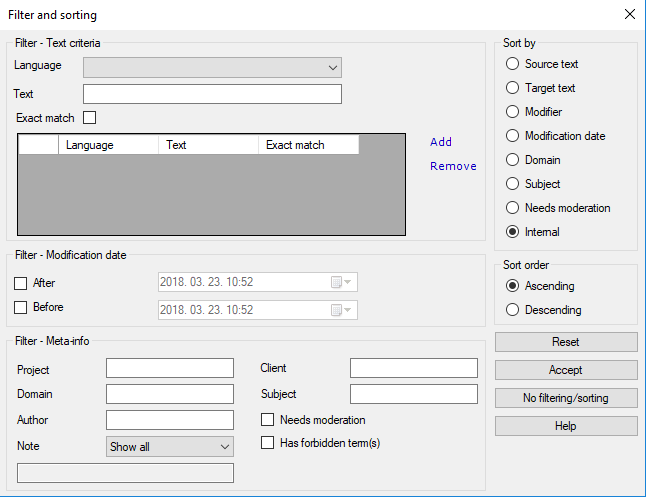Check Has forbidden term(s) checkbox

click(x=267, y=443)
